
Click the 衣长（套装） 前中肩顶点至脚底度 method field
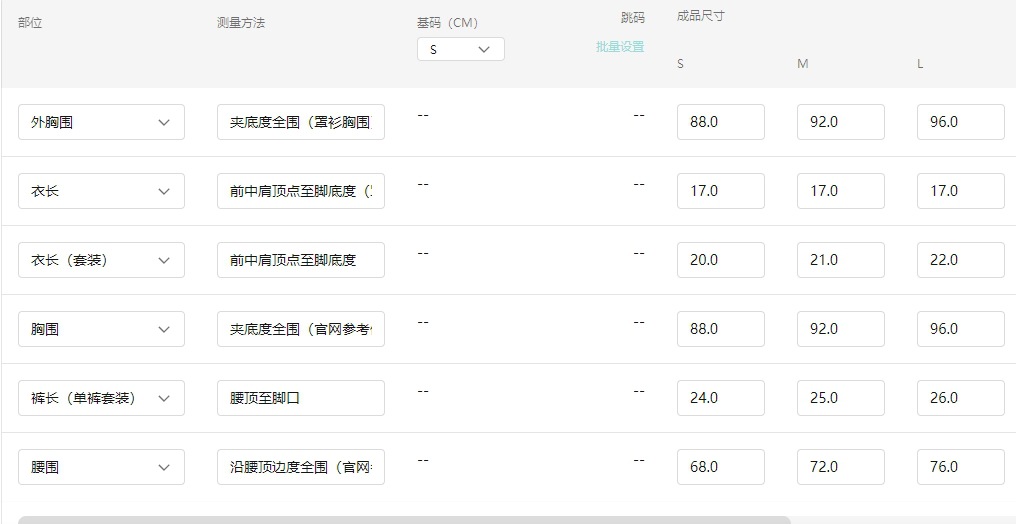(300, 260)
